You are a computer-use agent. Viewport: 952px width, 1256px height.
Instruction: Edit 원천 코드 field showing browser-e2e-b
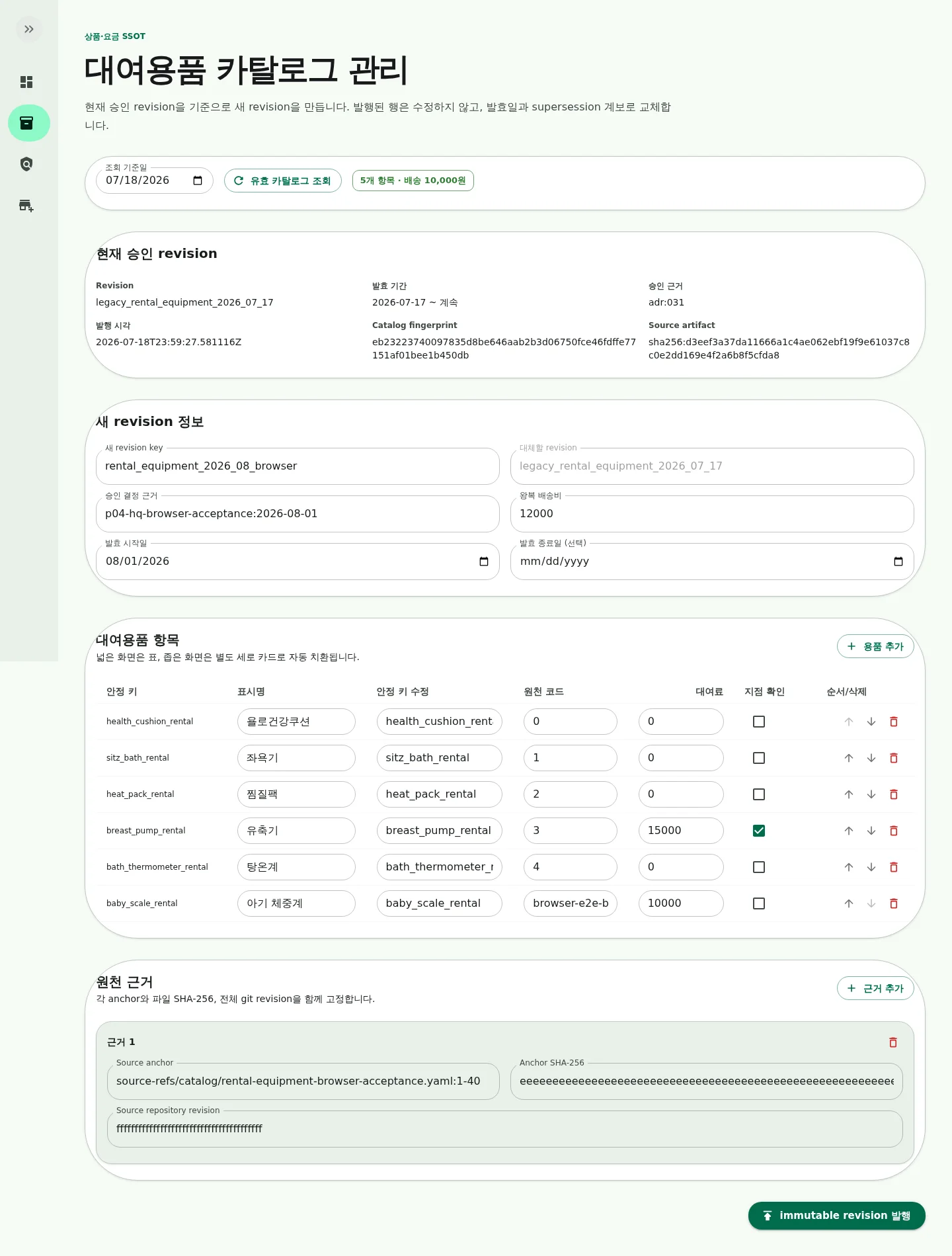[x=571, y=903]
